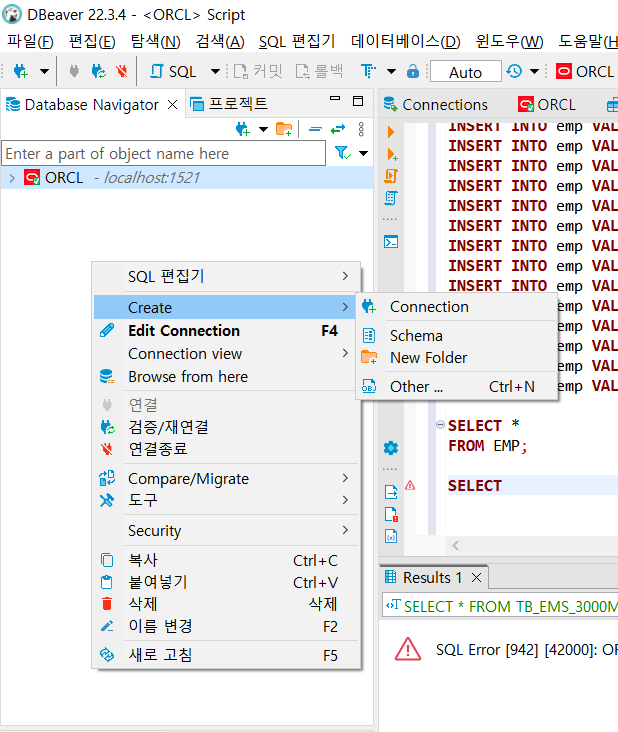Choose Edit Connection in context menu
The width and height of the screenshot is (618, 732).
click(227, 331)
